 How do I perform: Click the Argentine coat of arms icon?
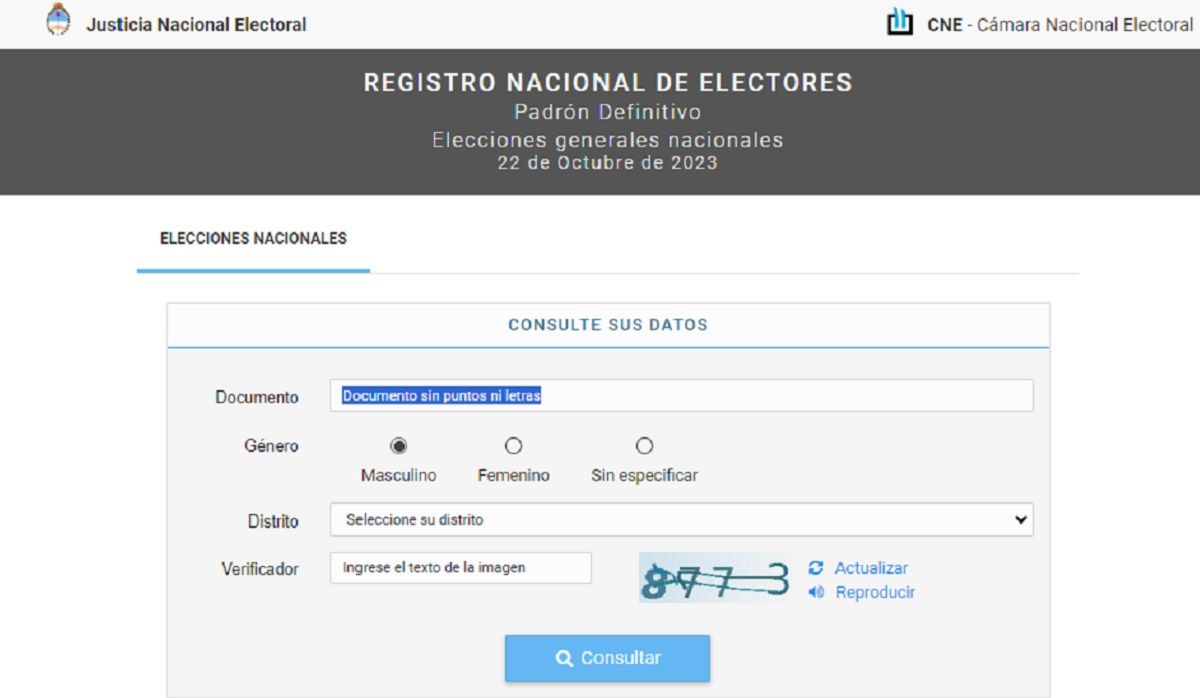coord(59,22)
